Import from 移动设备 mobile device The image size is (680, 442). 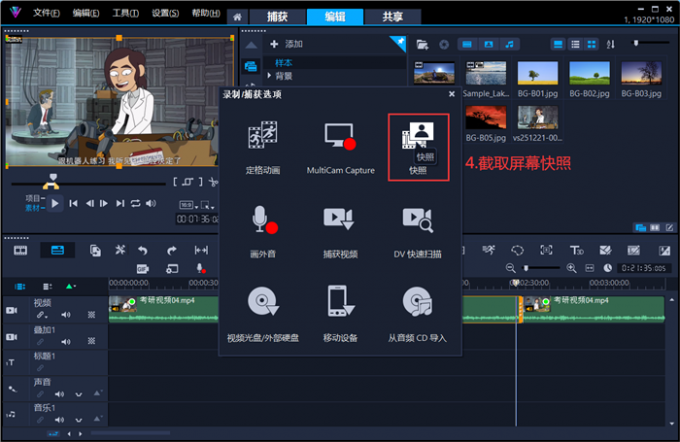(x=340, y=315)
